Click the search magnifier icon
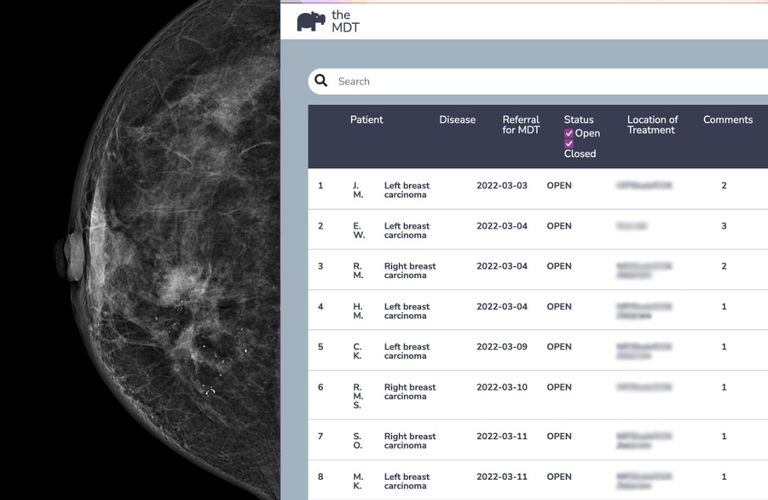The height and width of the screenshot is (500, 768). tap(321, 81)
